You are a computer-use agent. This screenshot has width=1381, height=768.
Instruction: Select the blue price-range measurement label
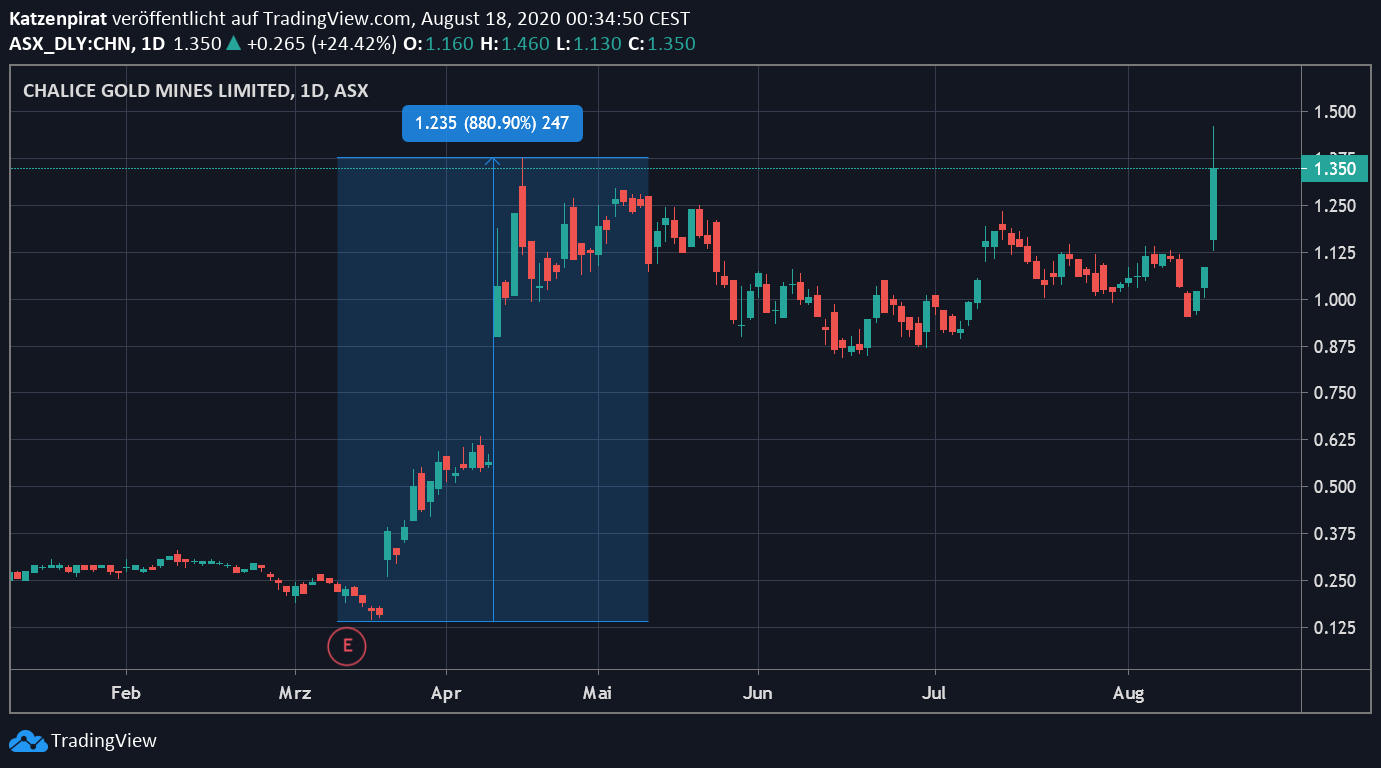coord(492,123)
